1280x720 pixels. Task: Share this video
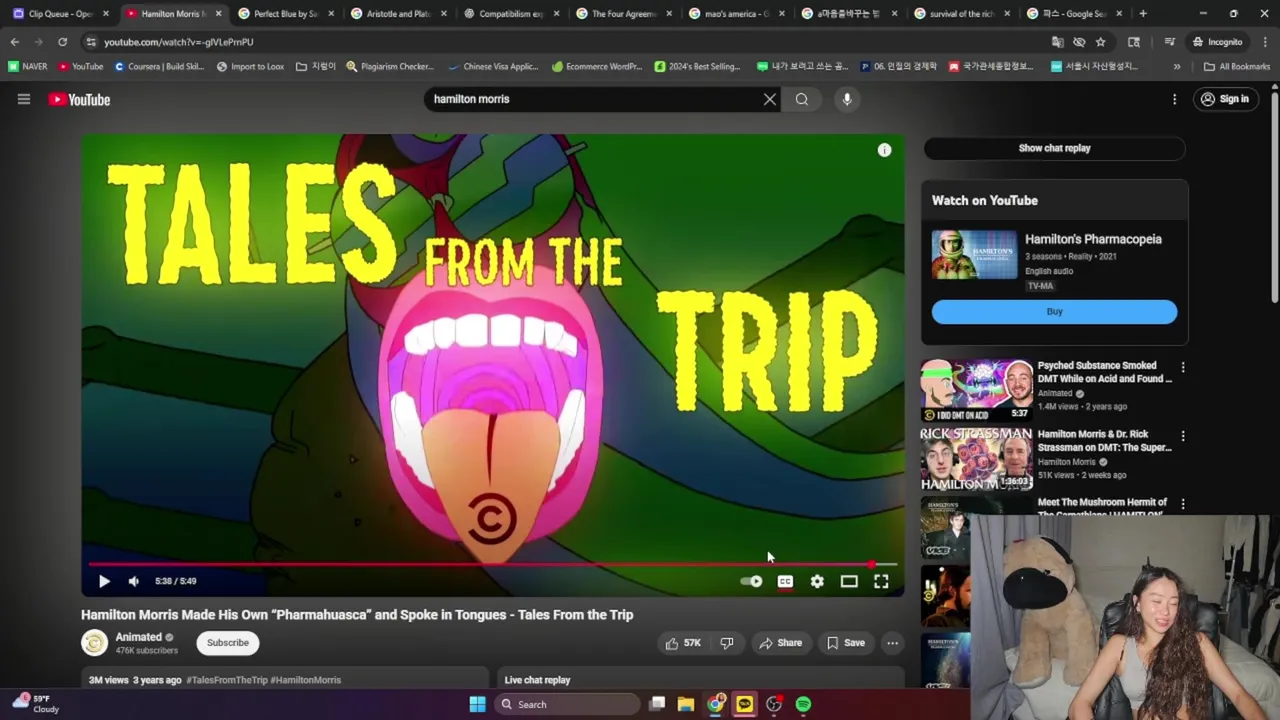point(780,643)
